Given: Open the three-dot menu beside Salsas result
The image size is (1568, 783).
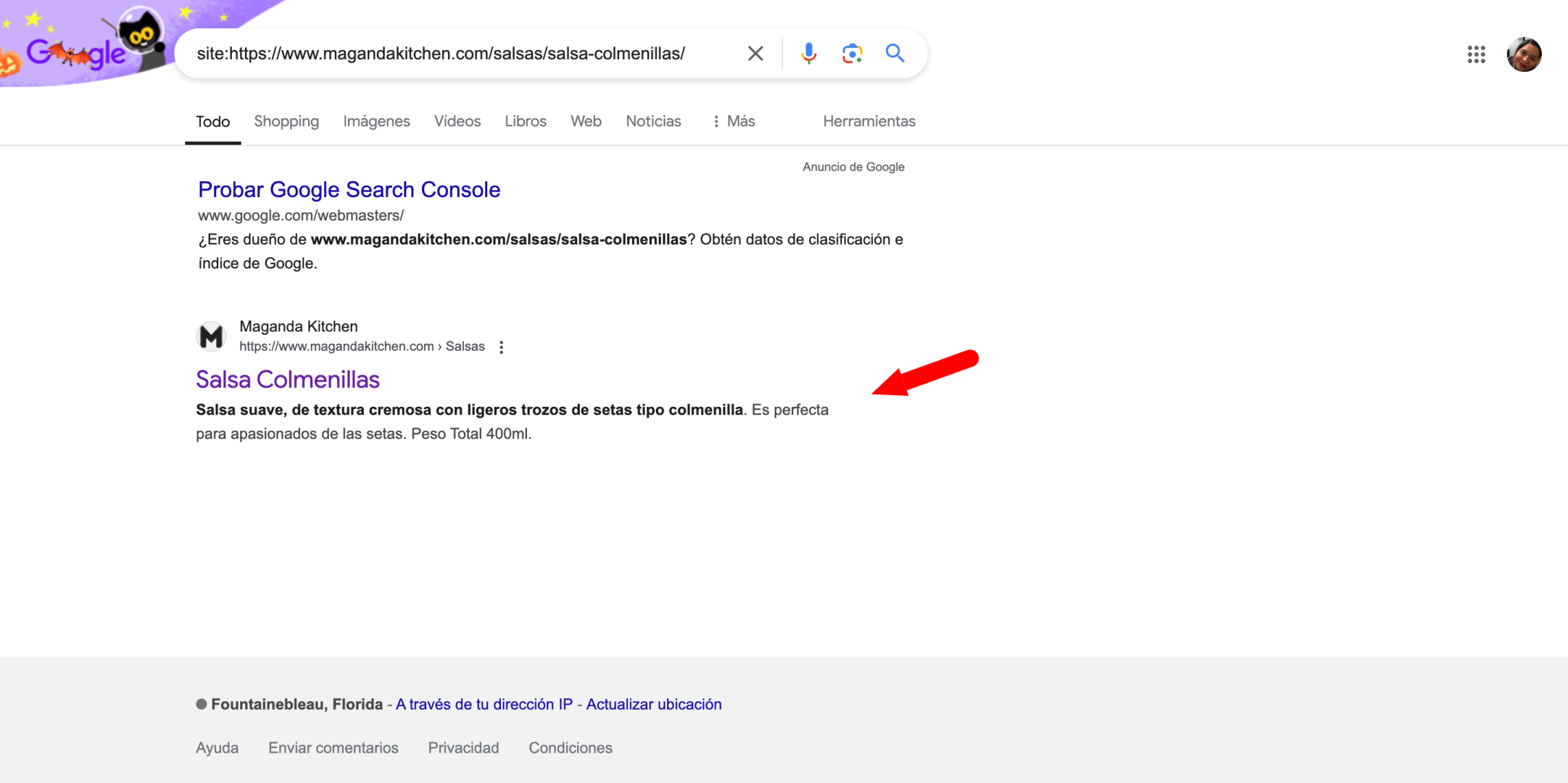Looking at the screenshot, I should 501,347.
